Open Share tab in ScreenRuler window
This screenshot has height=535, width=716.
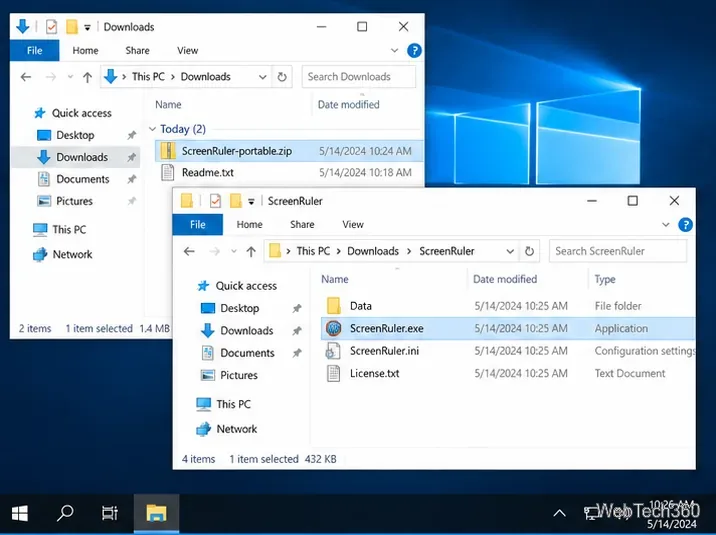(302, 225)
